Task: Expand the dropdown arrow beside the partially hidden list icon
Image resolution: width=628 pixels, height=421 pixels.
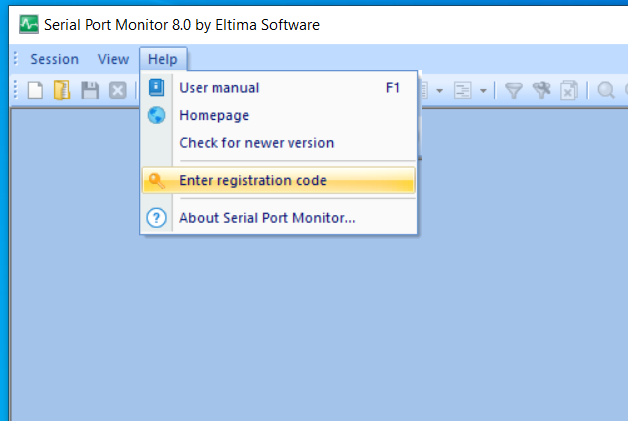Action: point(439,91)
